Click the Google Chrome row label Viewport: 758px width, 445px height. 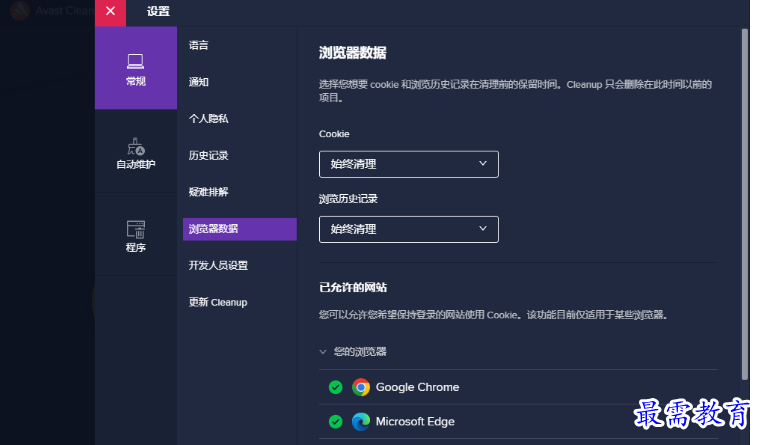(x=417, y=387)
